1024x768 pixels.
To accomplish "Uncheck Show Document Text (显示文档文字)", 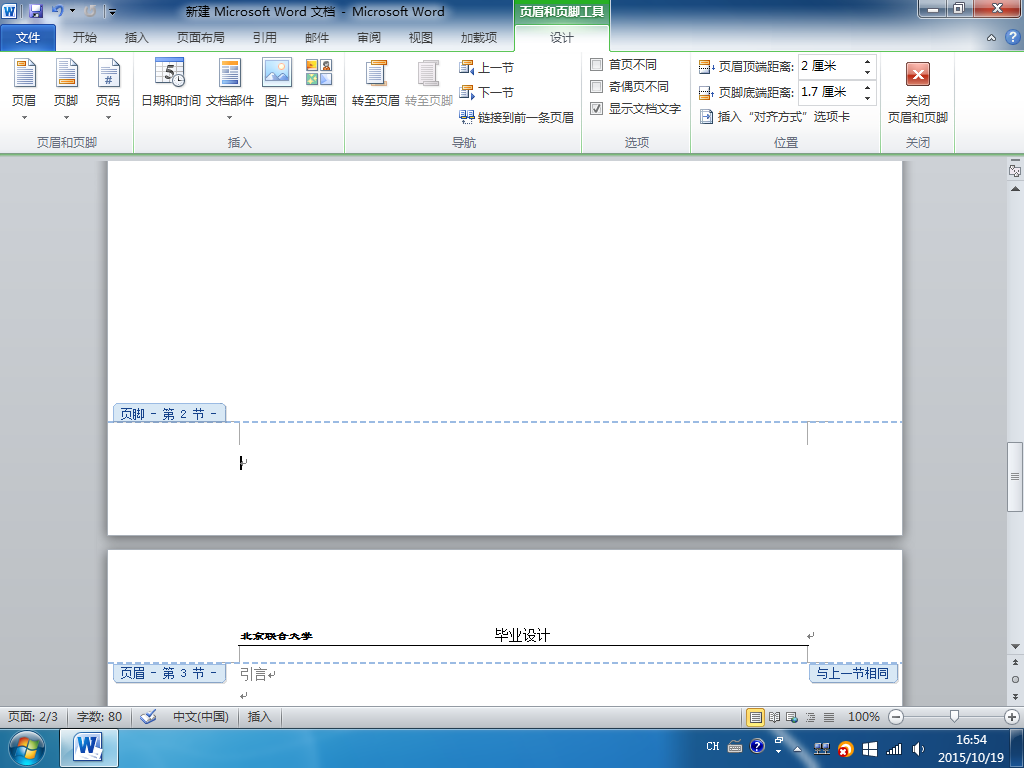I will pos(635,108).
